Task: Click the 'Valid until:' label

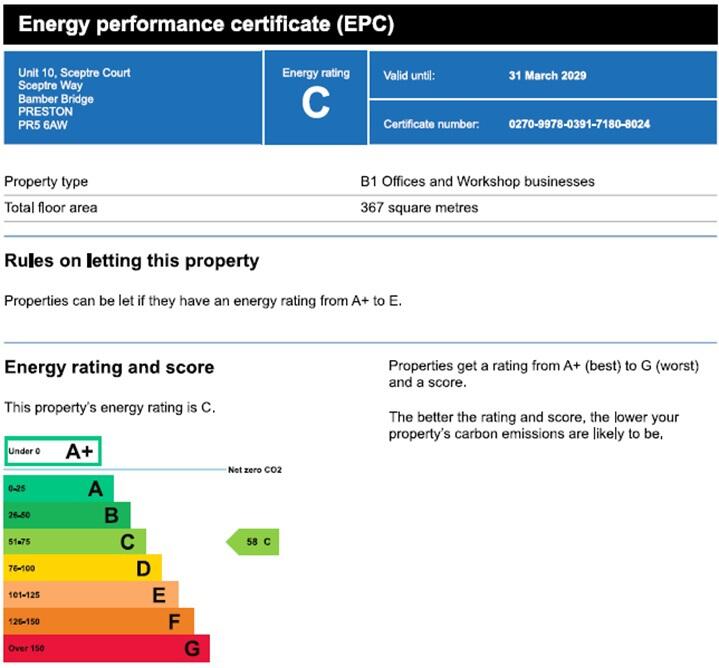Action: coord(409,76)
